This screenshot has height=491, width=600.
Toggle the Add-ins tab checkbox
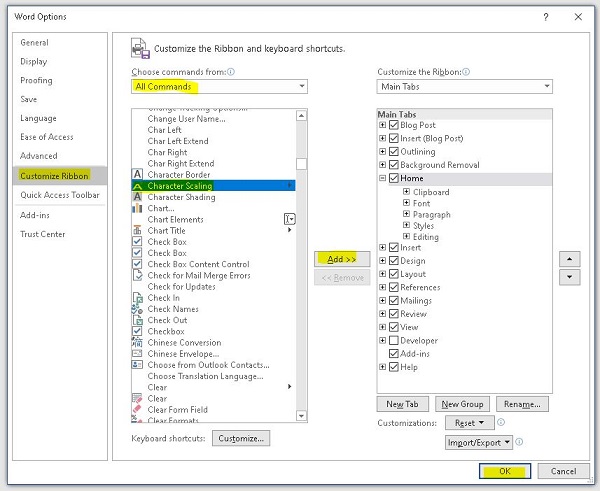[394, 354]
